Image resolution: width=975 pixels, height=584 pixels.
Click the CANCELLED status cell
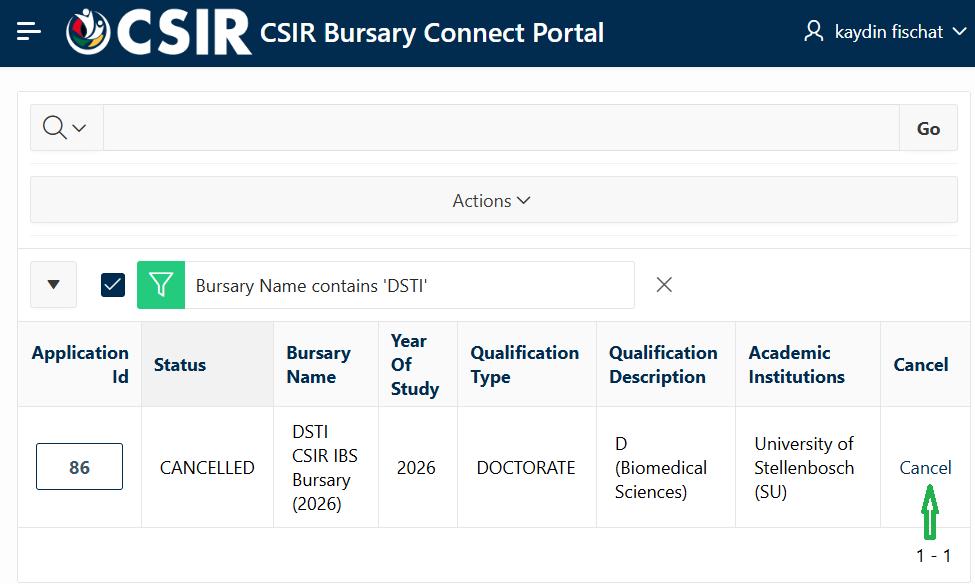tap(207, 468)
